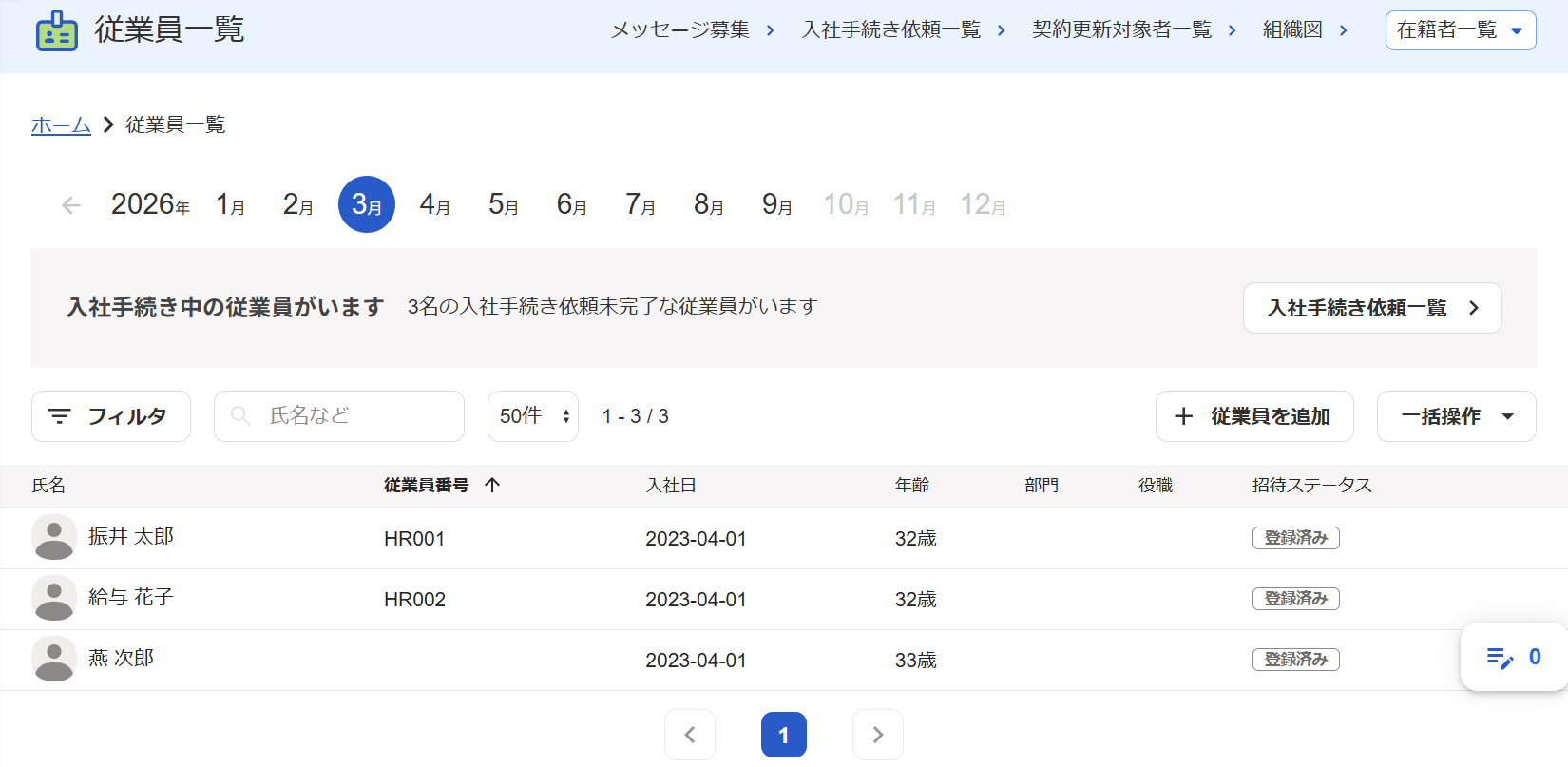The image size is (1568, 767).
Task: Click 入社日 column header
Action: [x=671, y=485]
